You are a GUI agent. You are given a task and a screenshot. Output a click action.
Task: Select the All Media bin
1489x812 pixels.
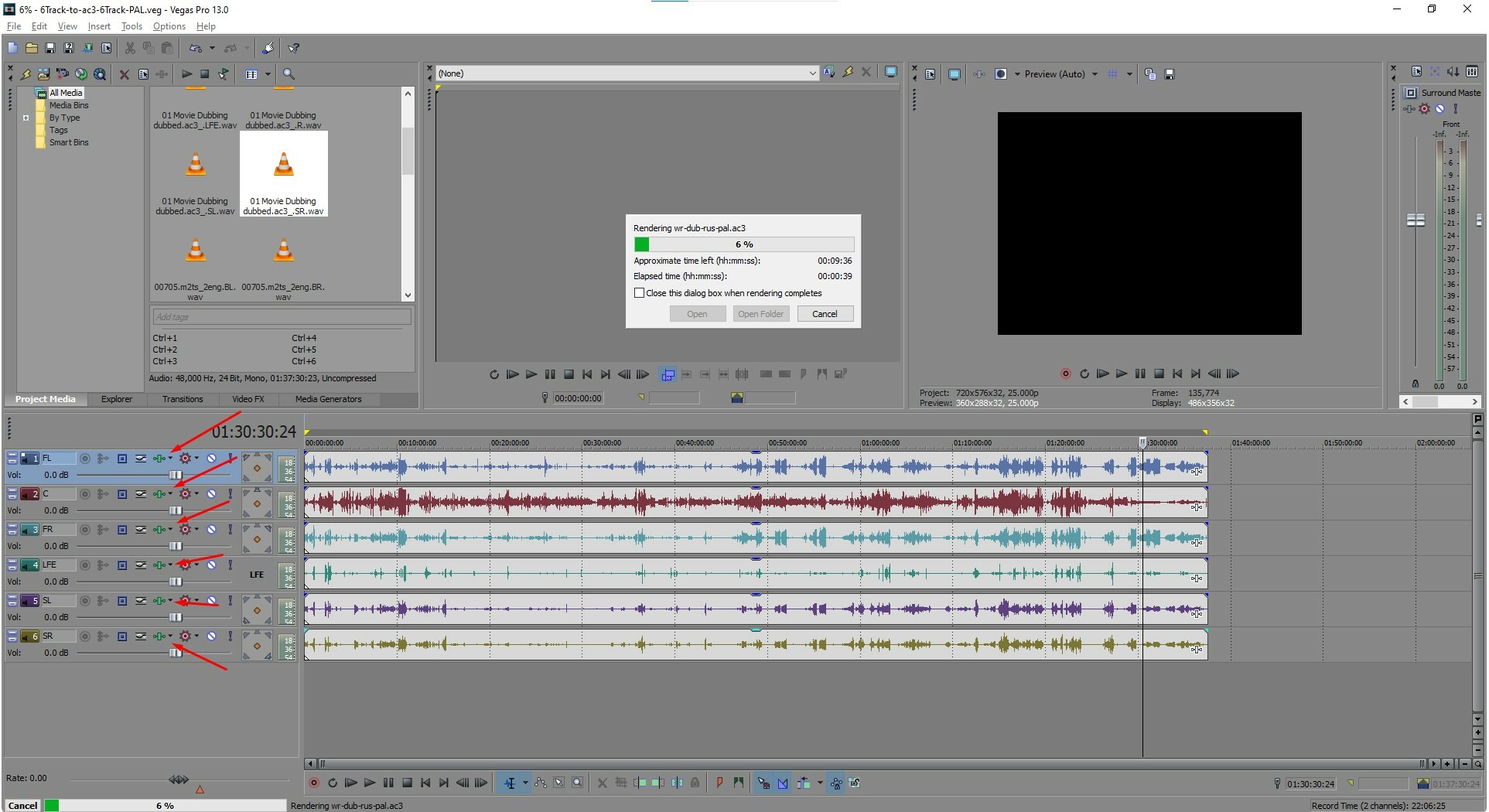pos(66,93)
